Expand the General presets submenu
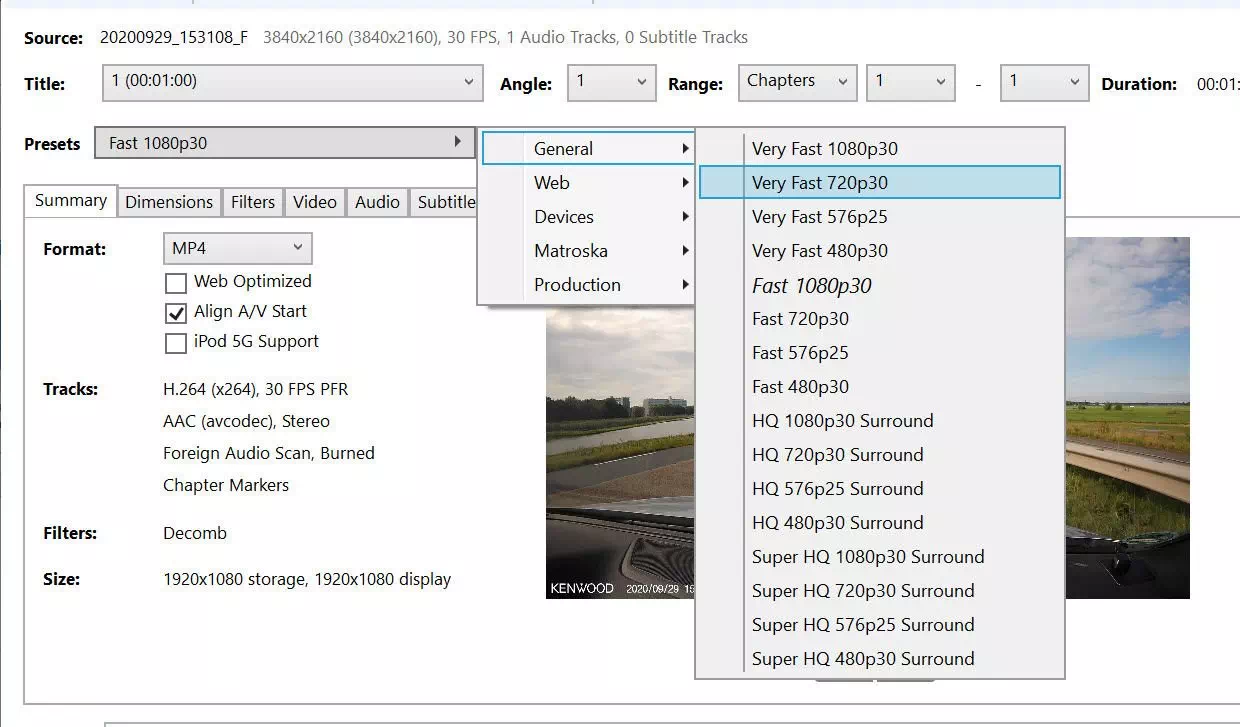The width and height of the screenshot is (1240, 727). (x=589, y=149)
